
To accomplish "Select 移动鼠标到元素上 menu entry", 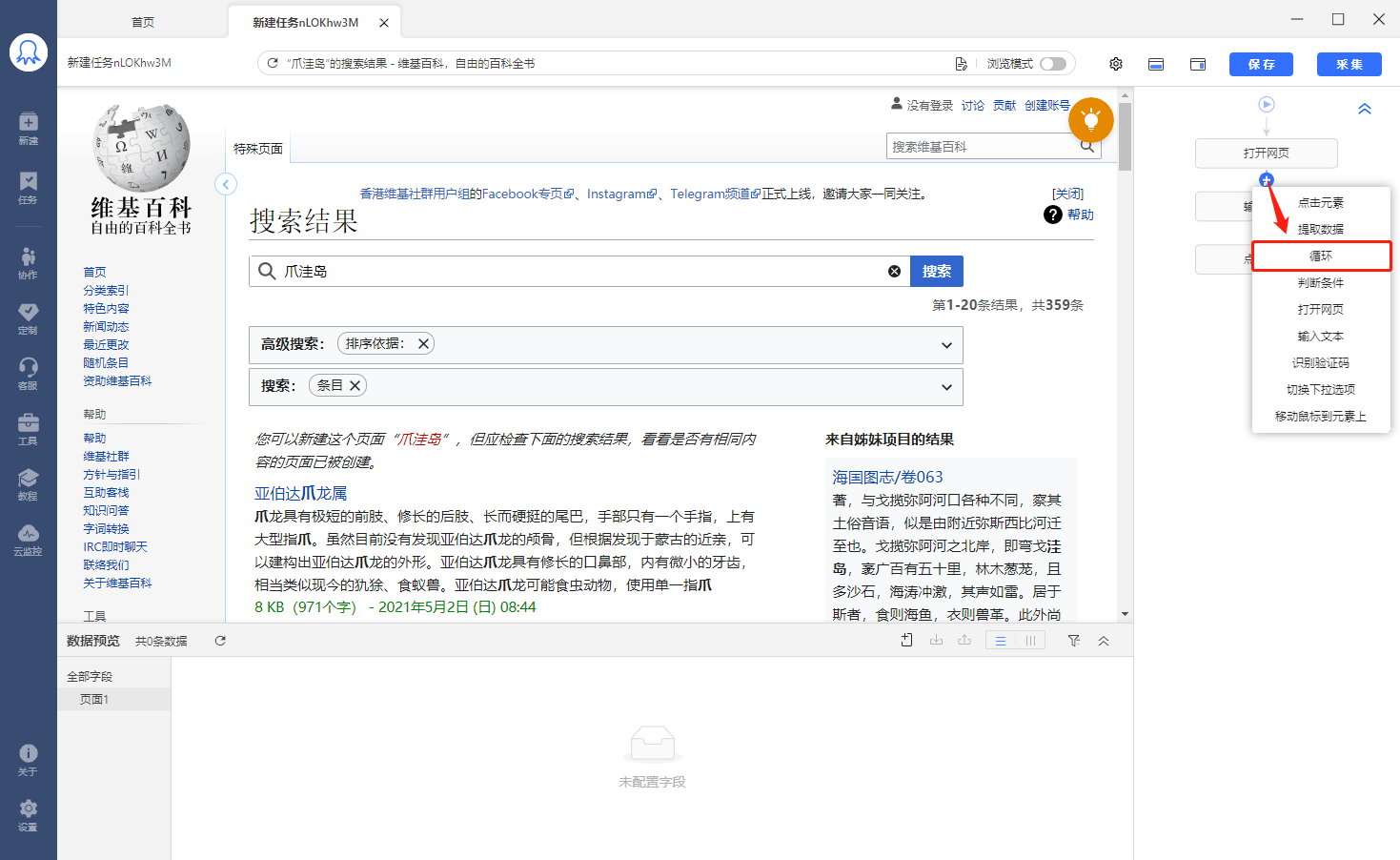I will pyautogui.click(x=1321, y=416).
